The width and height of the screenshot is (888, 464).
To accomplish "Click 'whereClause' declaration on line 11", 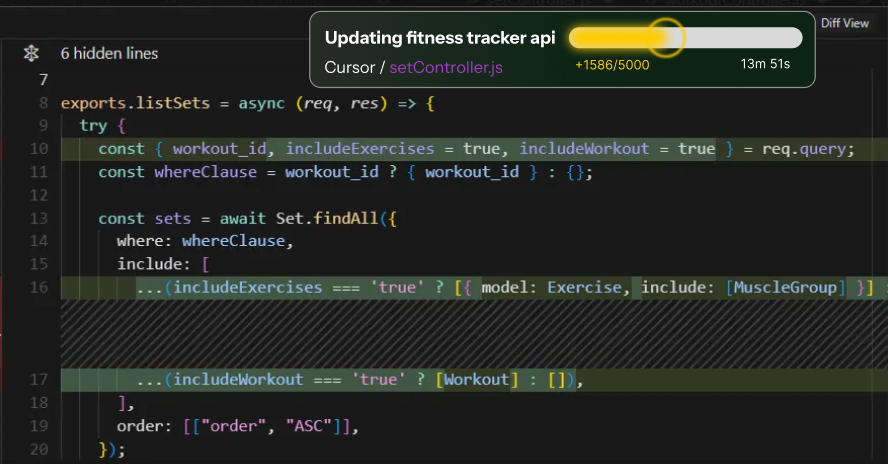I will pyautogui.click(x=206, y=172).
